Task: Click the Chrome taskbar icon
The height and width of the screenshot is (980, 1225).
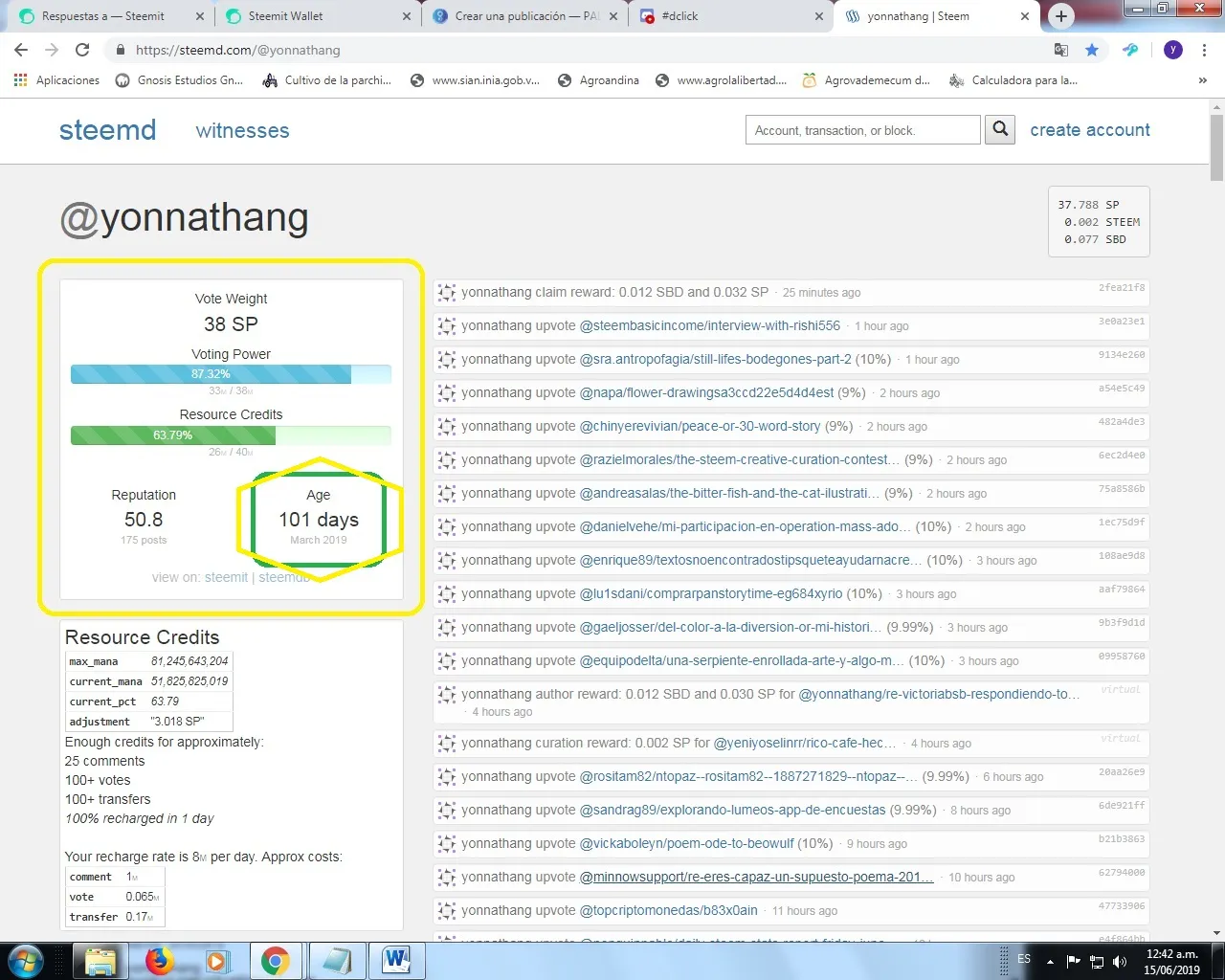Action: coord(276,960)
